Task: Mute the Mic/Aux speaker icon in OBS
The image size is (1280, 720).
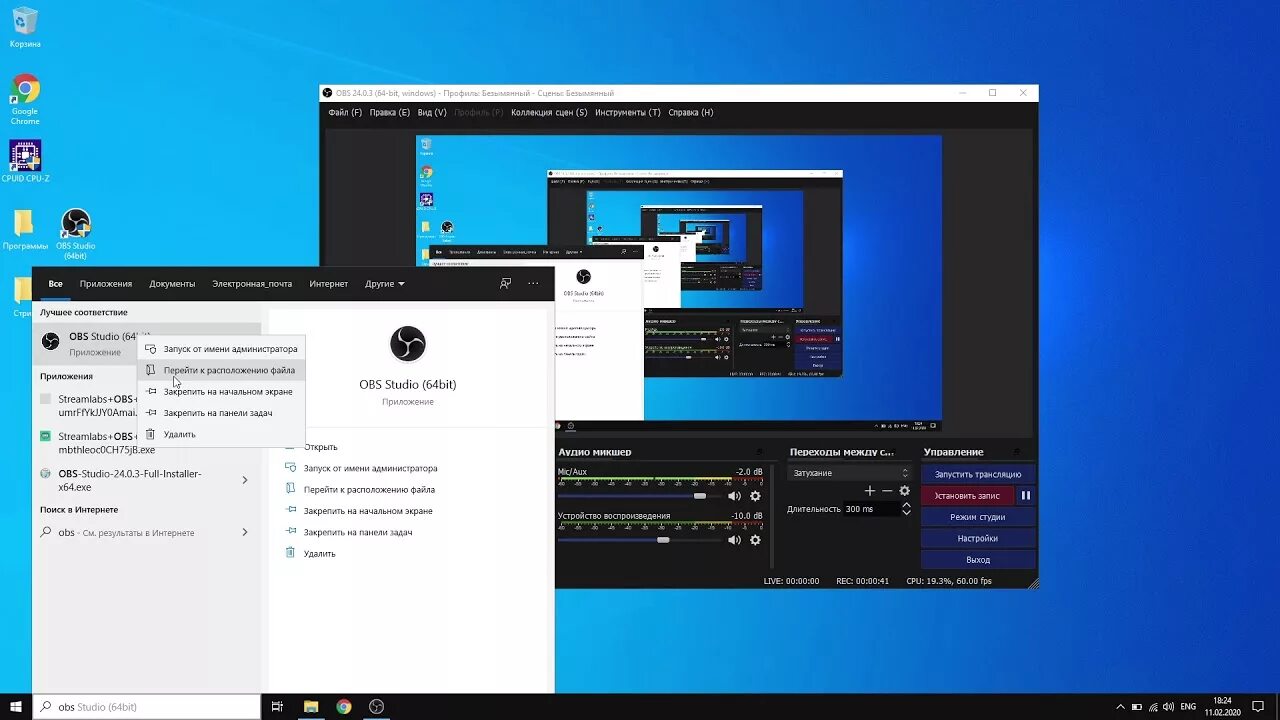Action: [x=734, y=496]
